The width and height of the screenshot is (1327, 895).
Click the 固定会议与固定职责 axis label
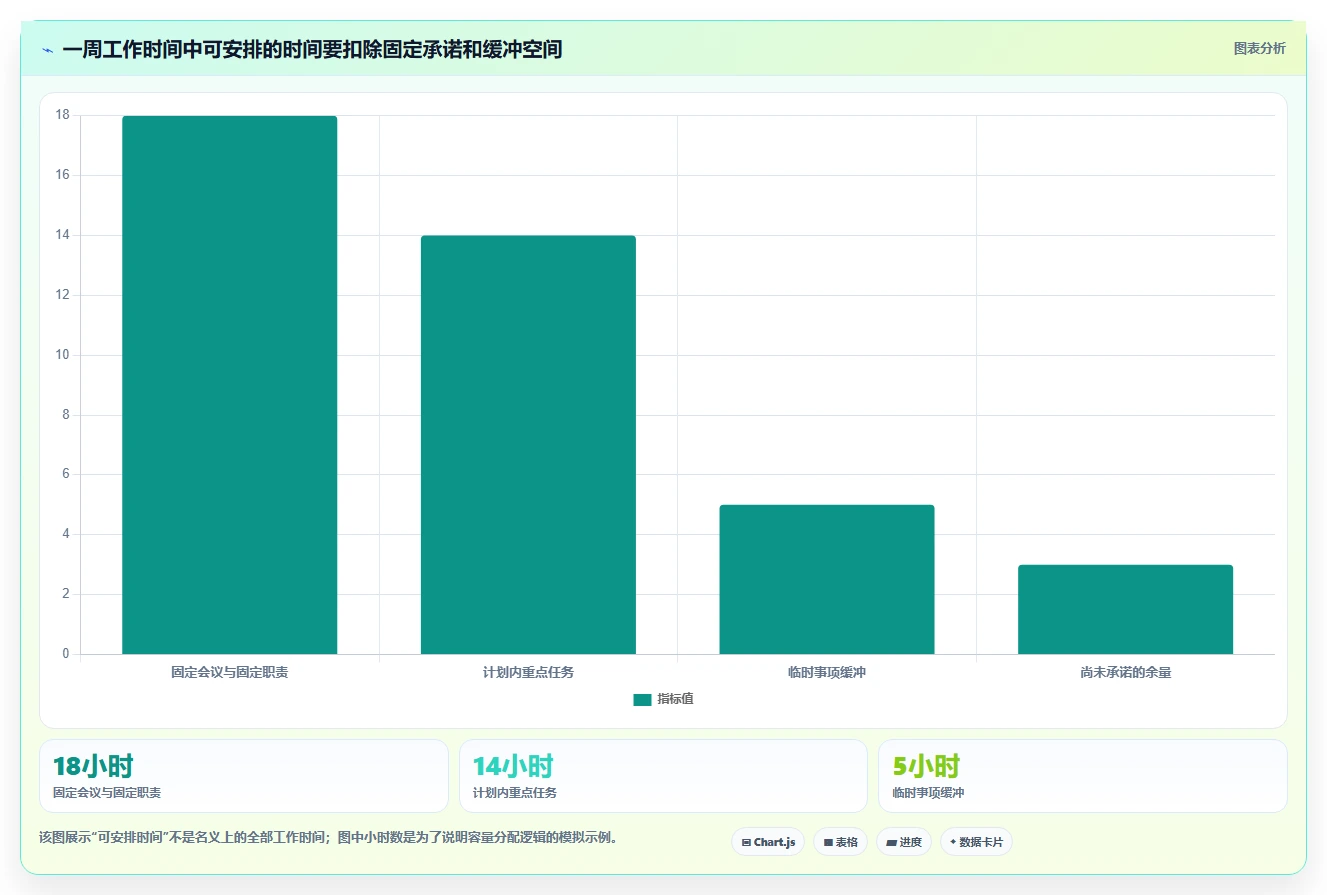[229, 673]
